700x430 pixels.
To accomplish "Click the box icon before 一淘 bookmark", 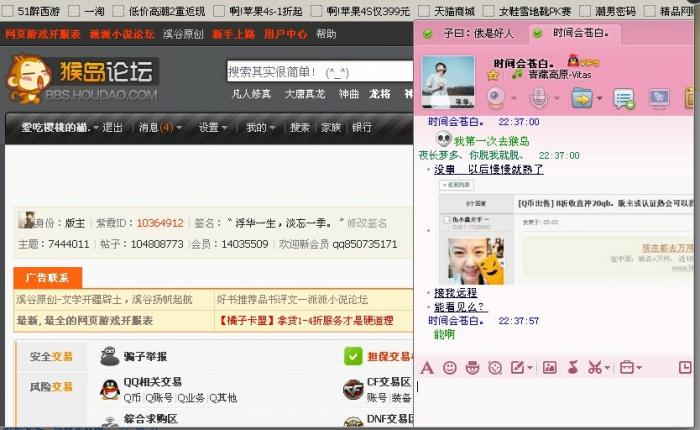I will tap(74, 11).
